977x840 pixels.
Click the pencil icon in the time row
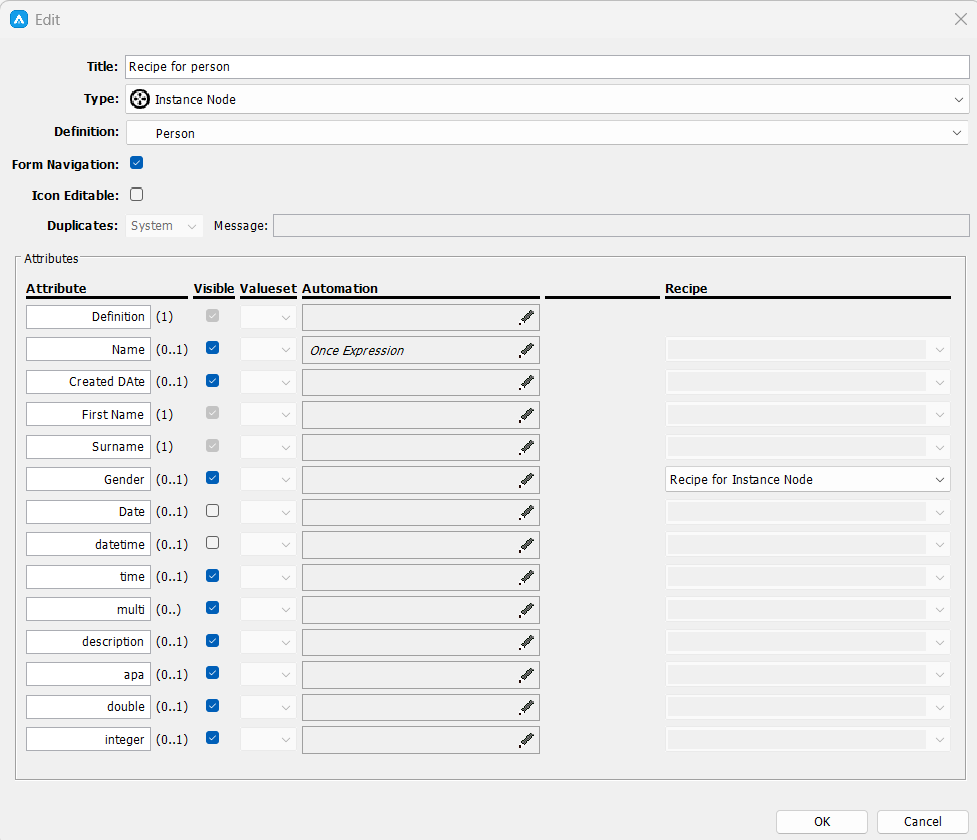pyautogui.click(x=526, y=577)
